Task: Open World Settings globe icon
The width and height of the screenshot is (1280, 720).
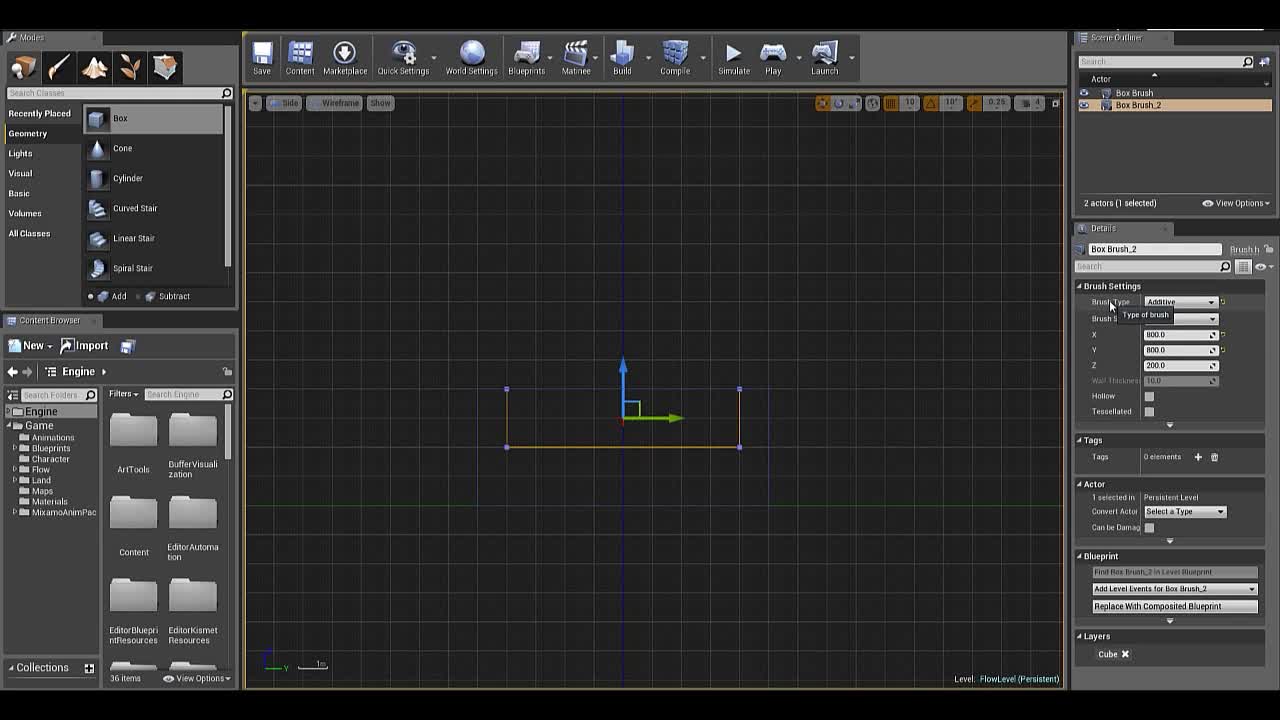Action: (471, 58)
